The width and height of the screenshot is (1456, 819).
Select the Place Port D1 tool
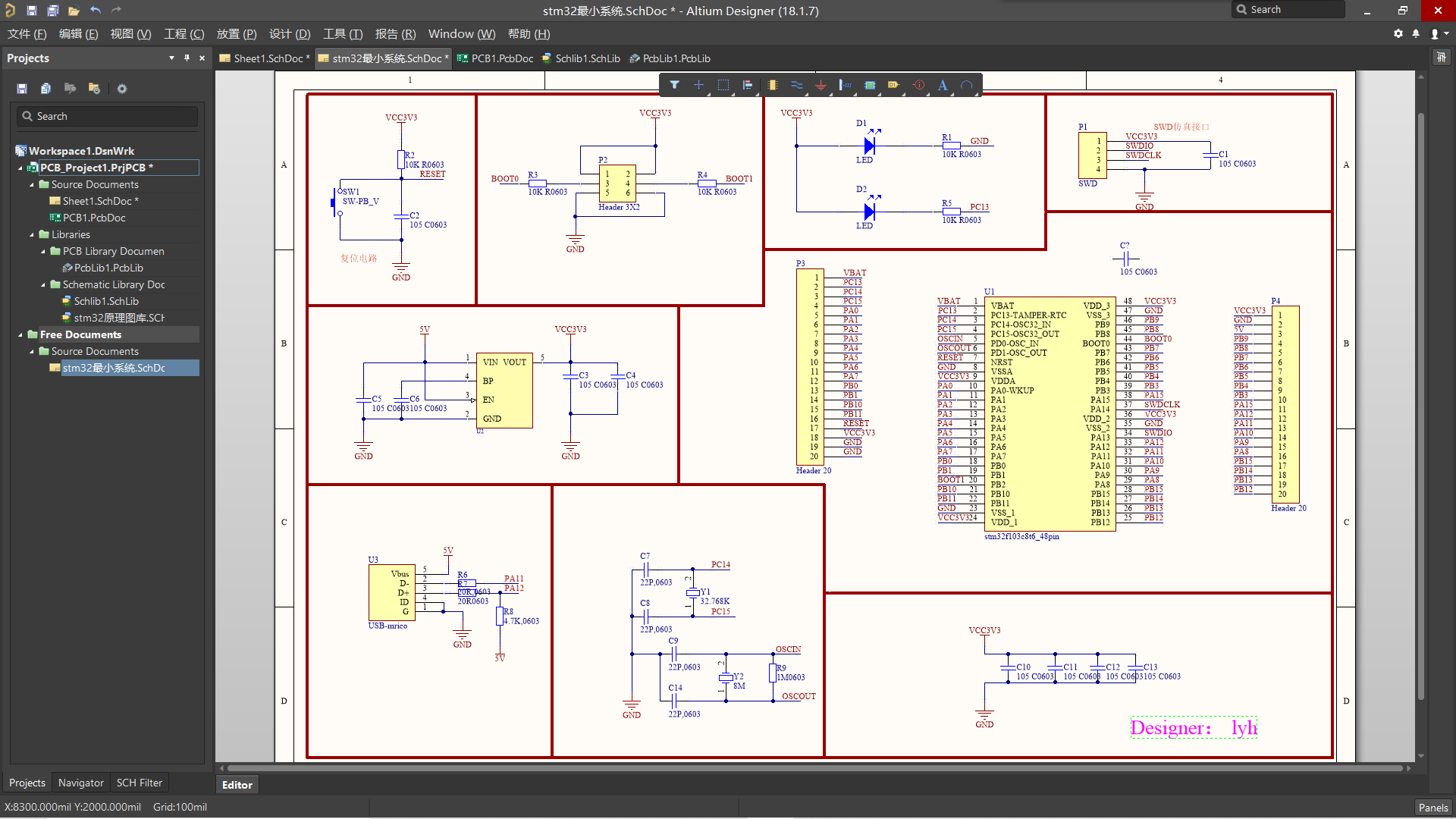(894, 85)
